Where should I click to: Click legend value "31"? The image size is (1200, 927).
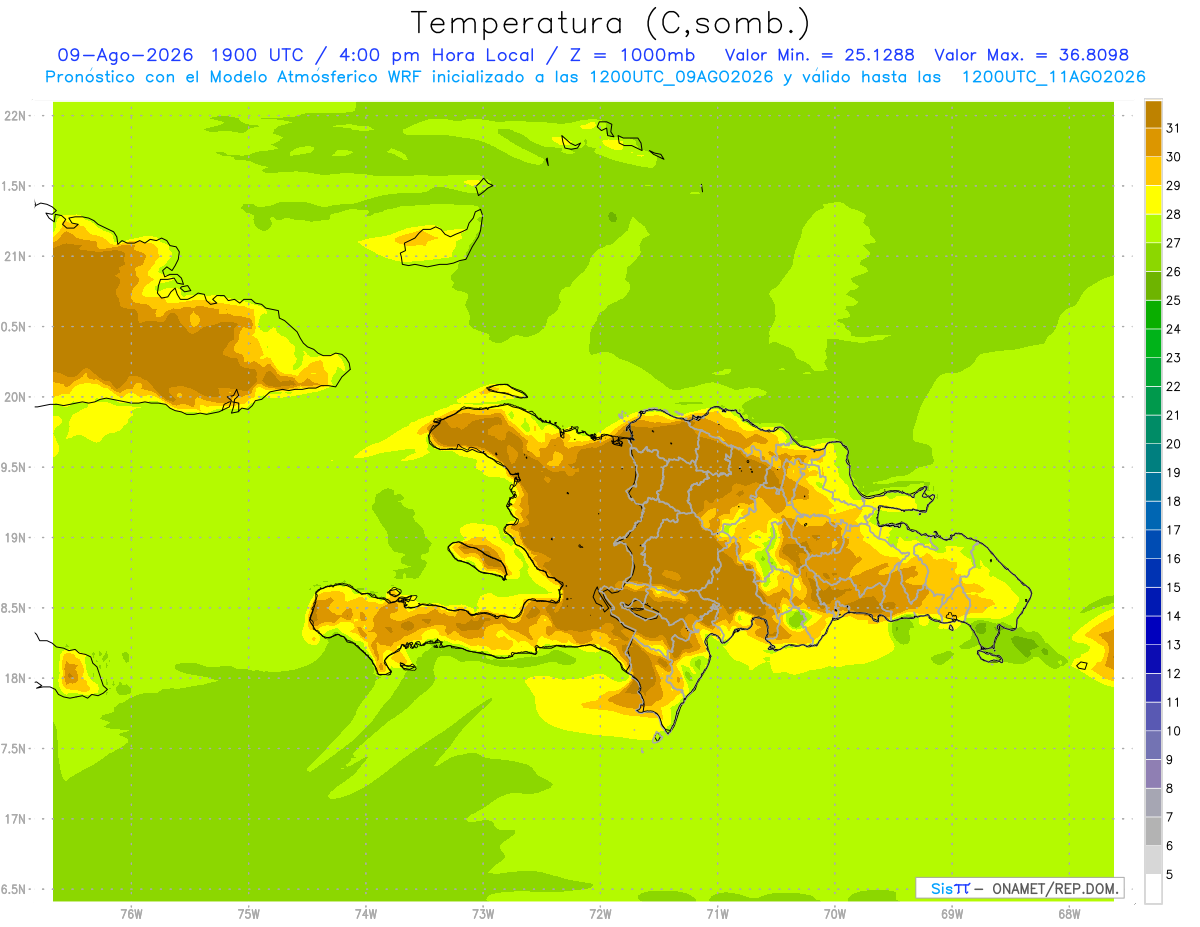point(1173,128)
